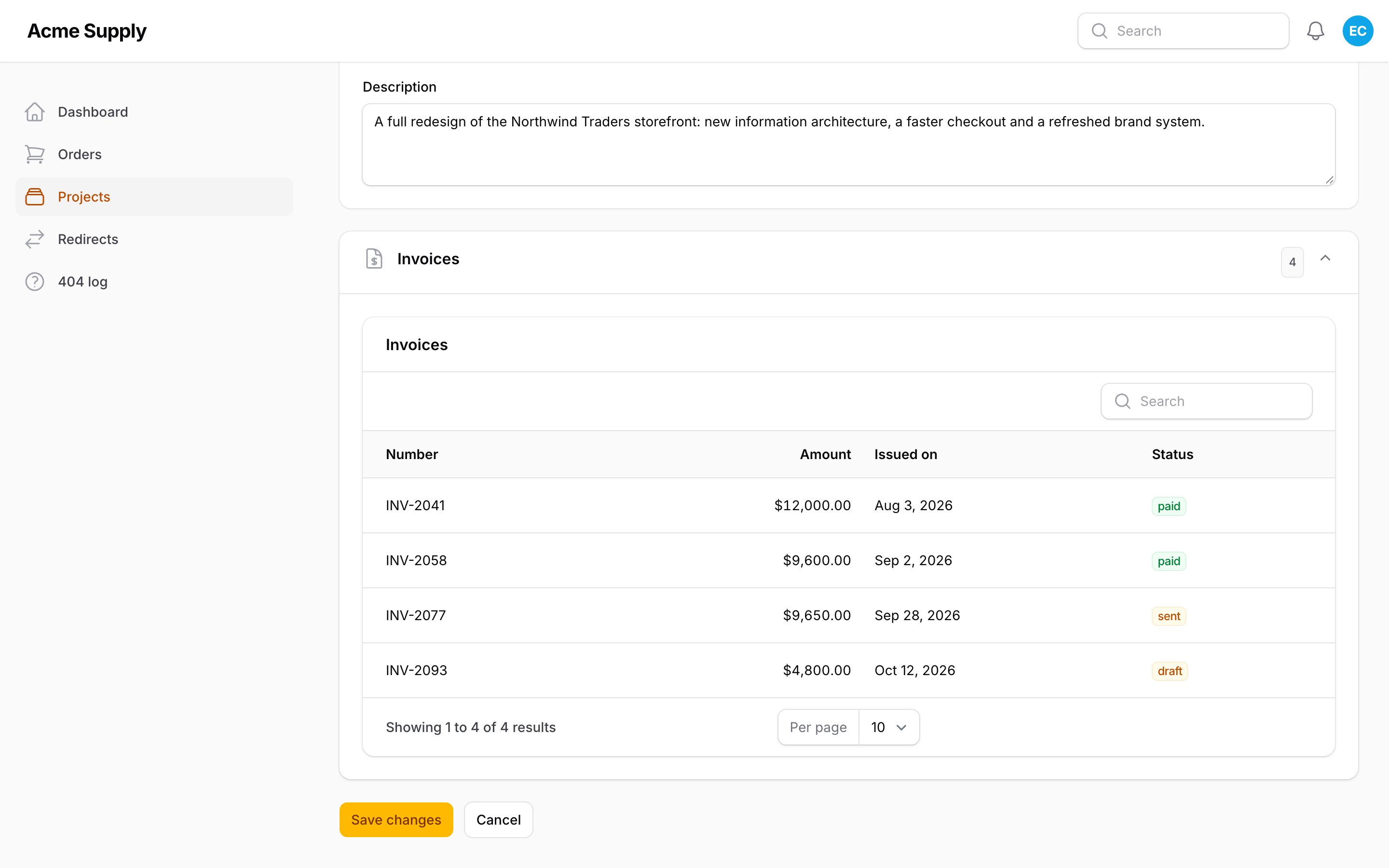Focus the invoices table Search field
Screen dimensions: 1389x868
click(1206, 401)
